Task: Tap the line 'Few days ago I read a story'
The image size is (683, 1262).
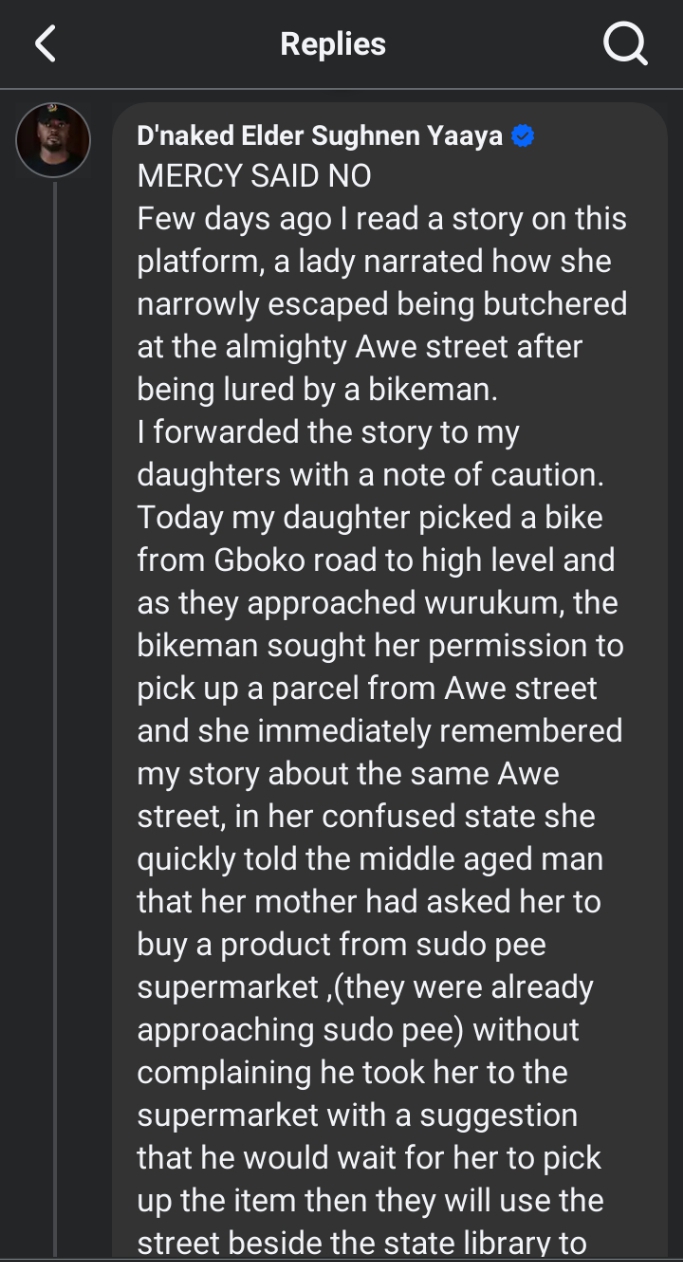Action: [381, 219]
